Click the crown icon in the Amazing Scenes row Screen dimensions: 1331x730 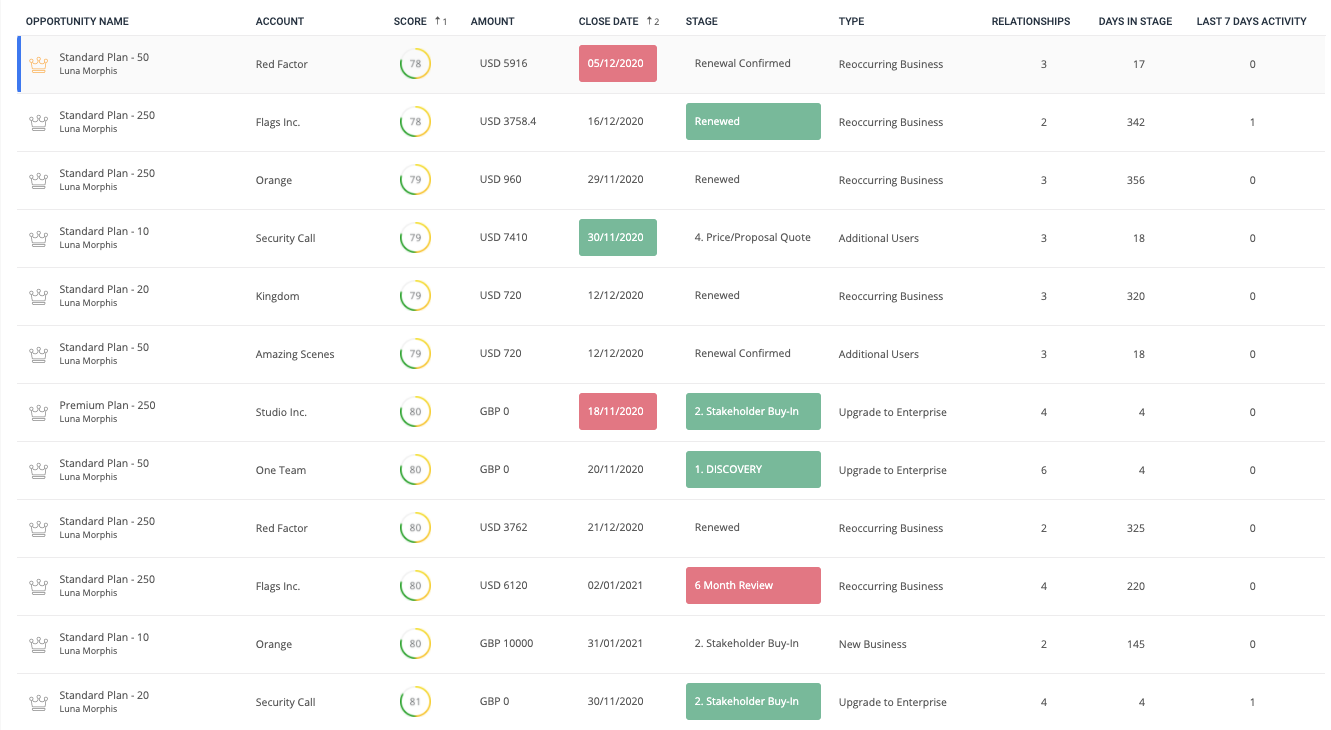[39, 355]
